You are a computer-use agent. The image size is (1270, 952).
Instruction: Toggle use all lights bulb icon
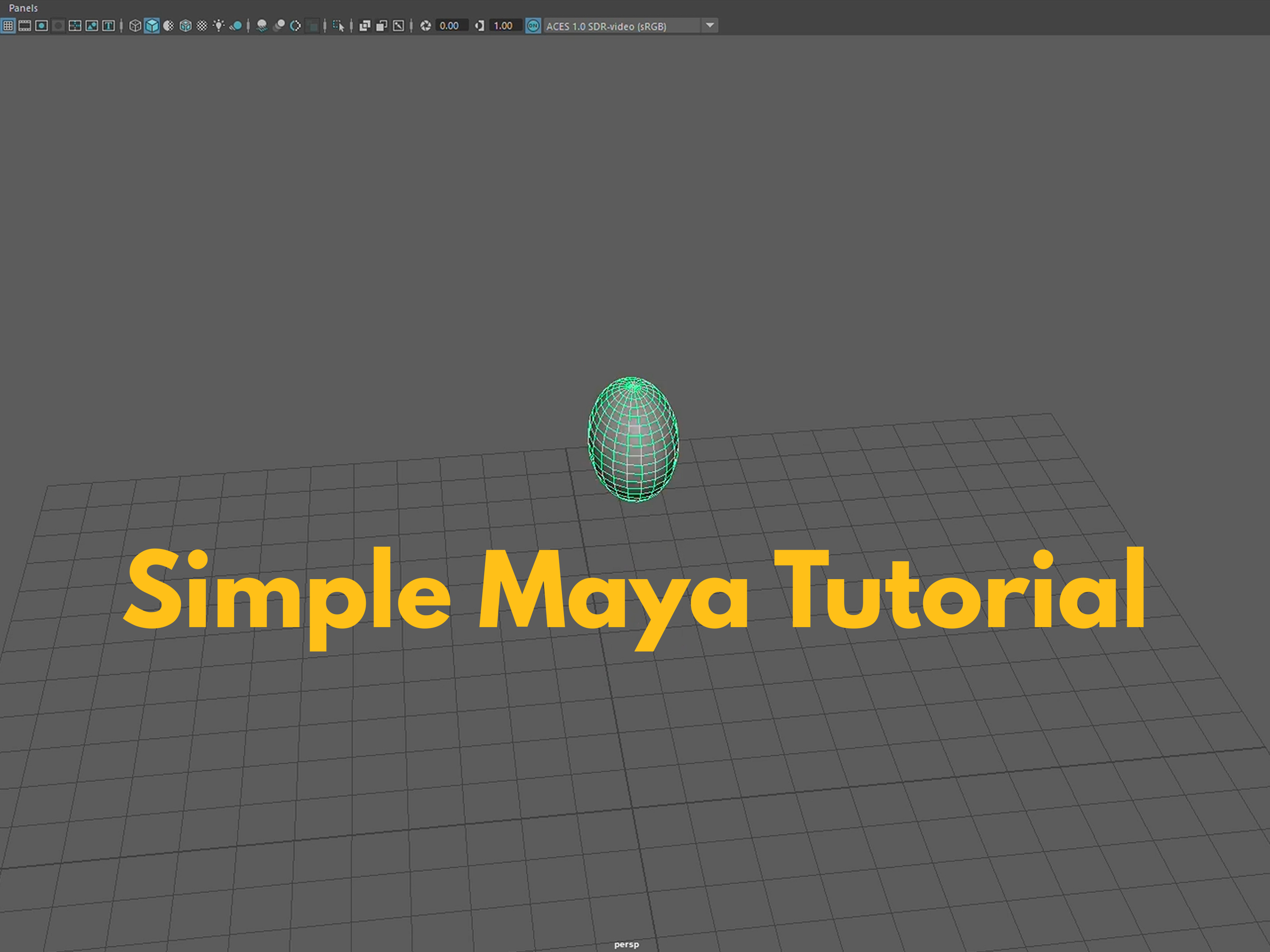(x=219, y=26)
